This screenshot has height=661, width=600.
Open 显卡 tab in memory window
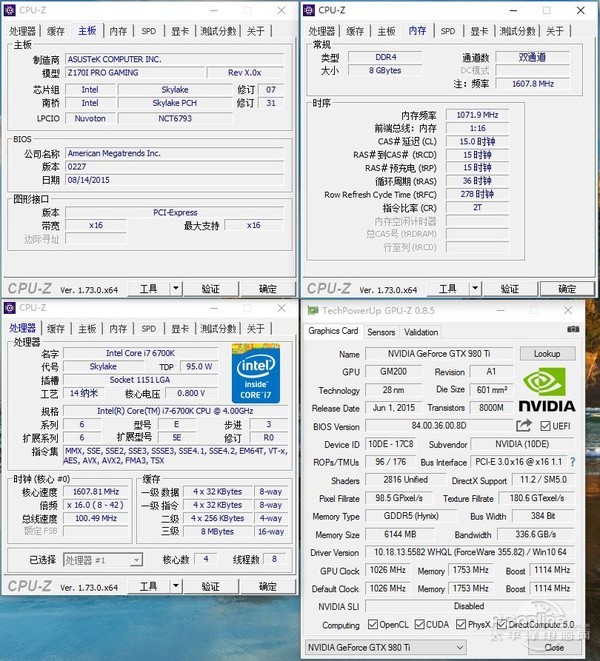479,31
